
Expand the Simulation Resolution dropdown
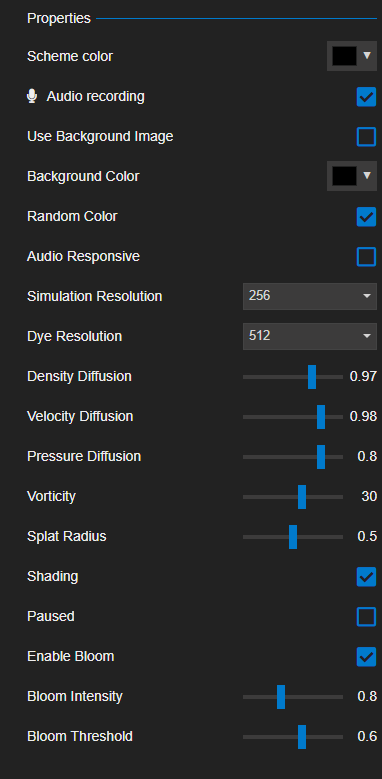pos(309,296)
